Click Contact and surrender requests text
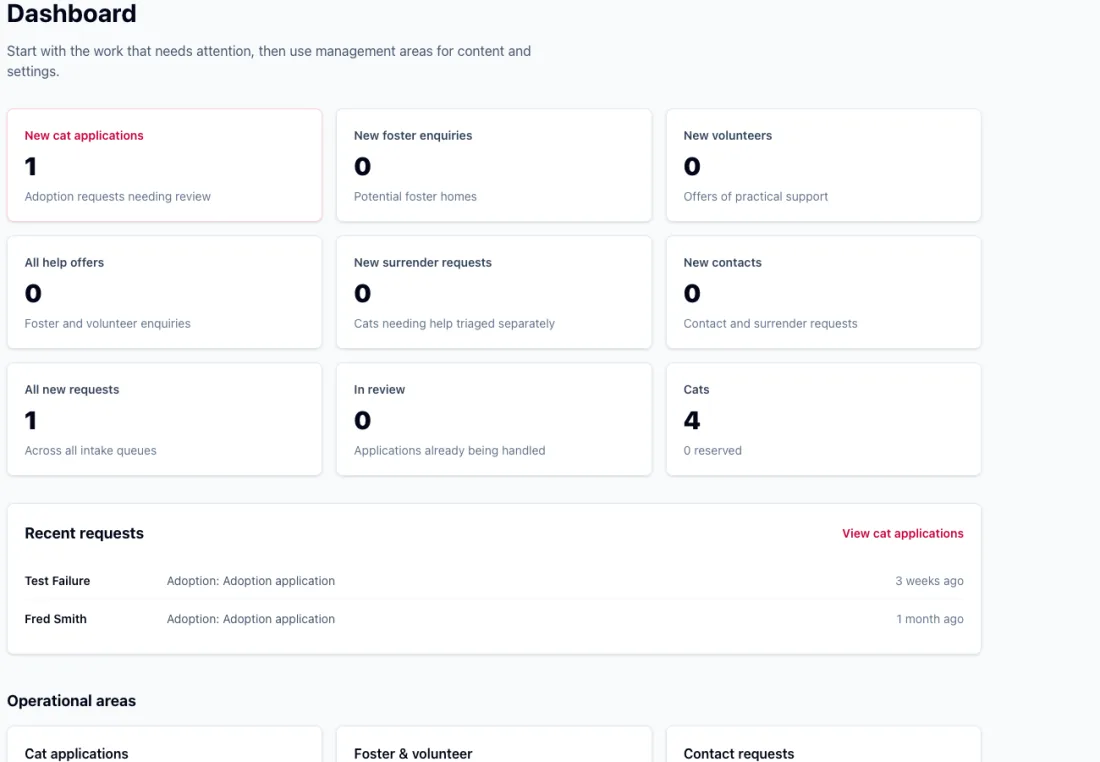Screen dimensions: 1100x762 tap(770, 323)
